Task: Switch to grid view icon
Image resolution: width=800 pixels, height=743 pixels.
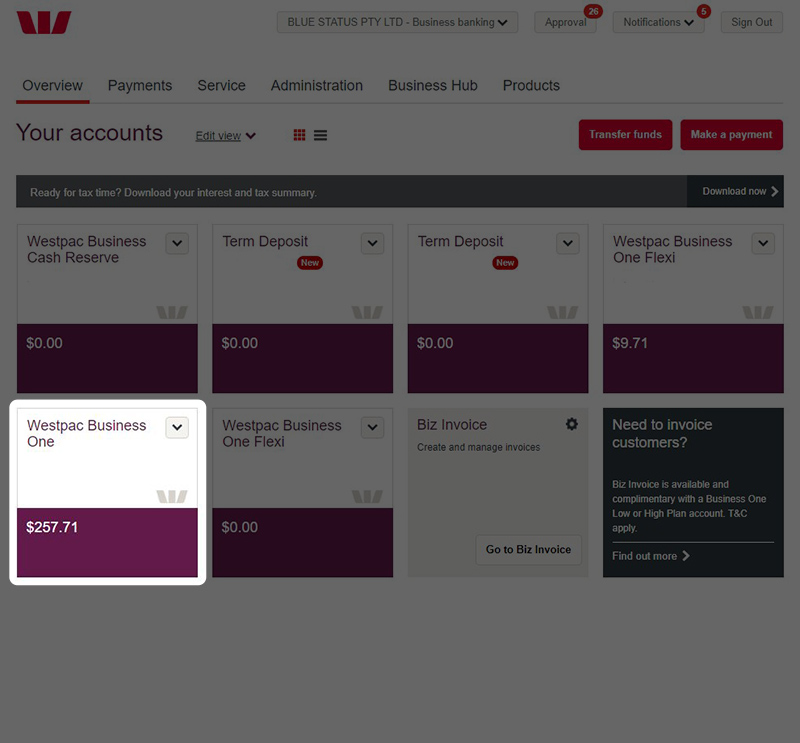Action: pyautogui.click(x=299, y=135)
